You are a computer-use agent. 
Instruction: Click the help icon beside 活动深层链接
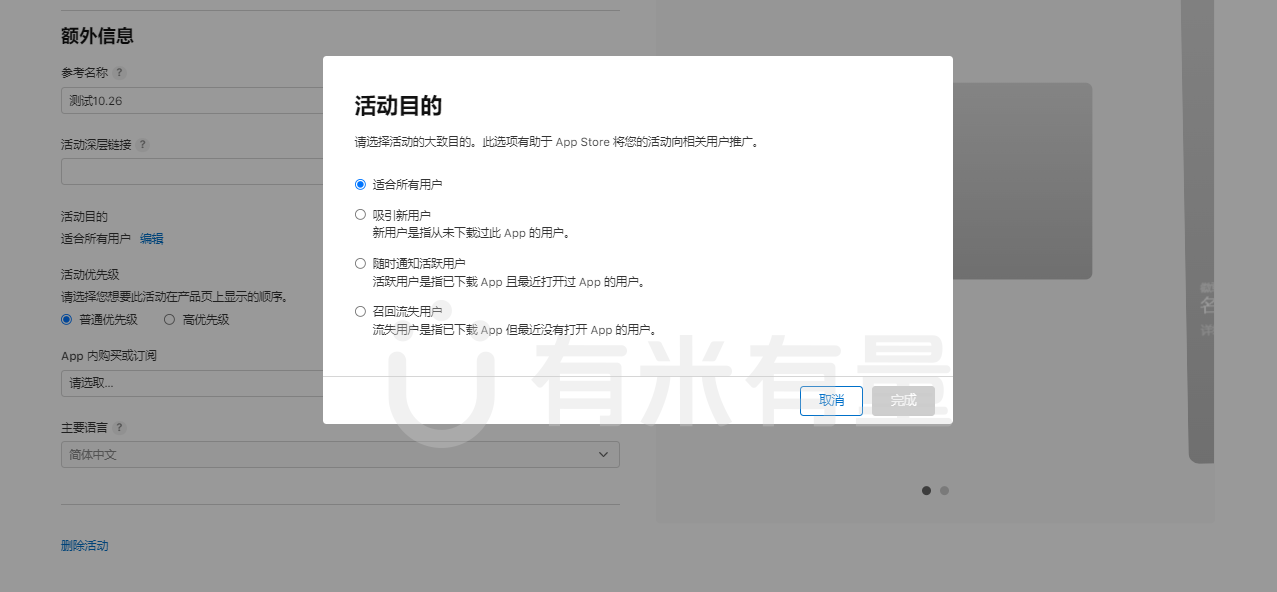[x=142, y=144]
